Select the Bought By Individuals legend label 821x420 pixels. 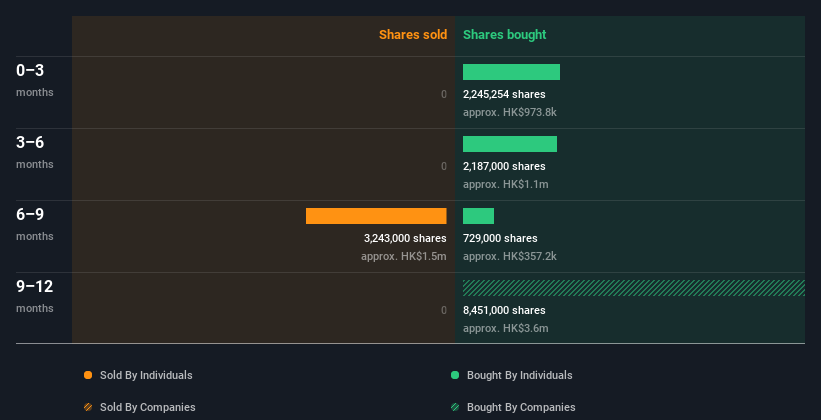[x=519, y=375]
